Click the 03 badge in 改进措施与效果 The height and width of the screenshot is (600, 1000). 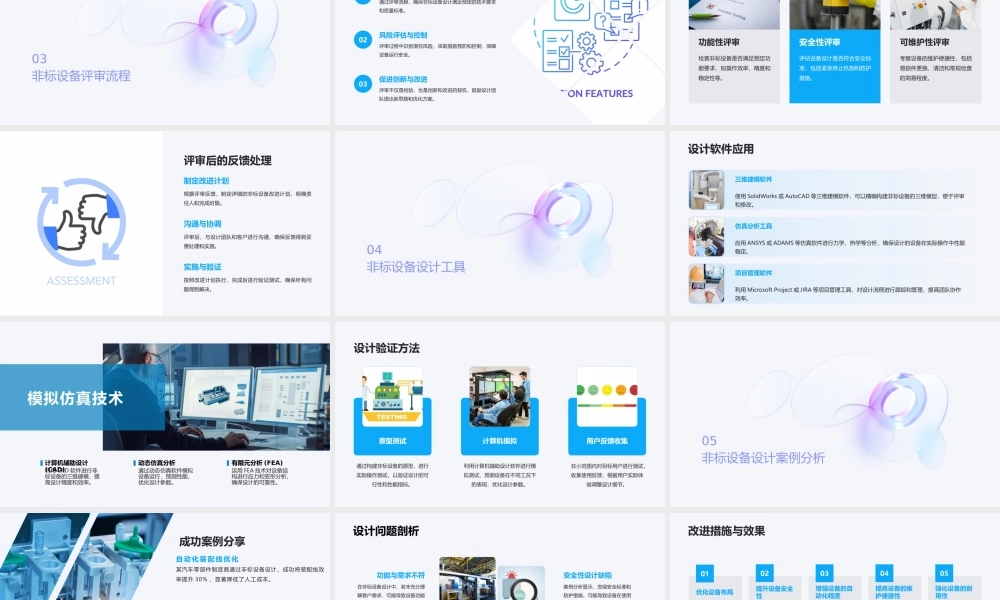click(x=825, y=573)
